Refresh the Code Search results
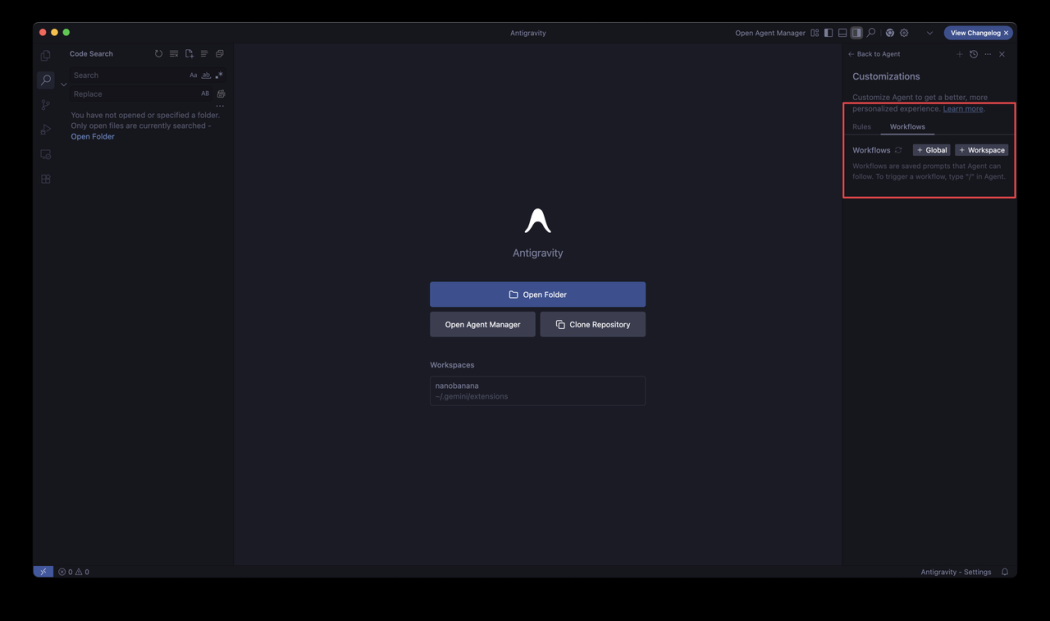The height and width of the screenshot is (621, 1050). point(159,54)
